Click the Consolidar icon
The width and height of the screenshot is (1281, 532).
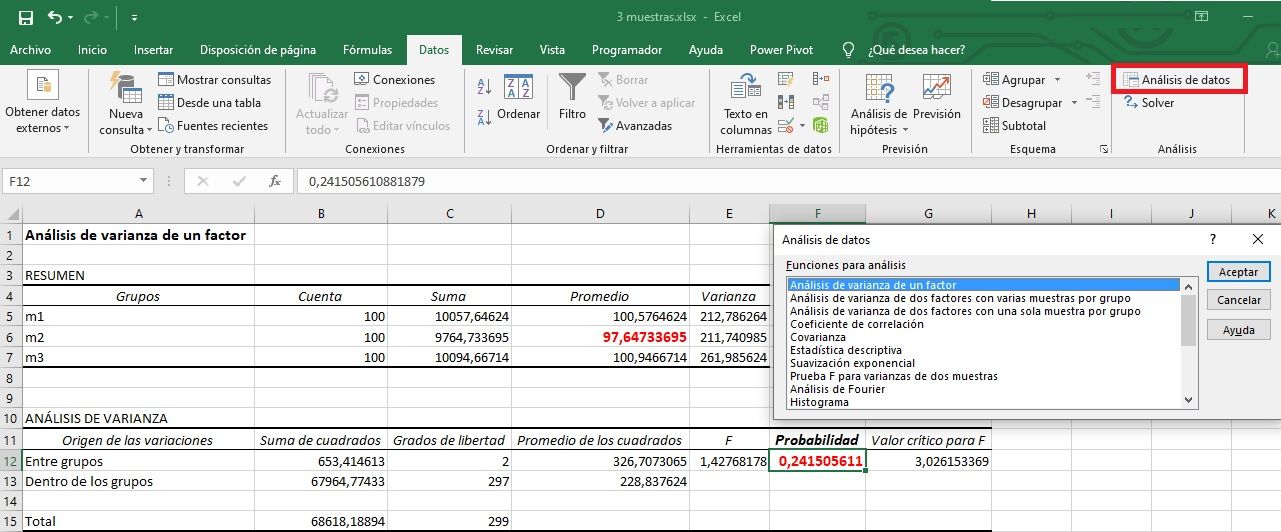pyautogui.click(x=821, y=79)
